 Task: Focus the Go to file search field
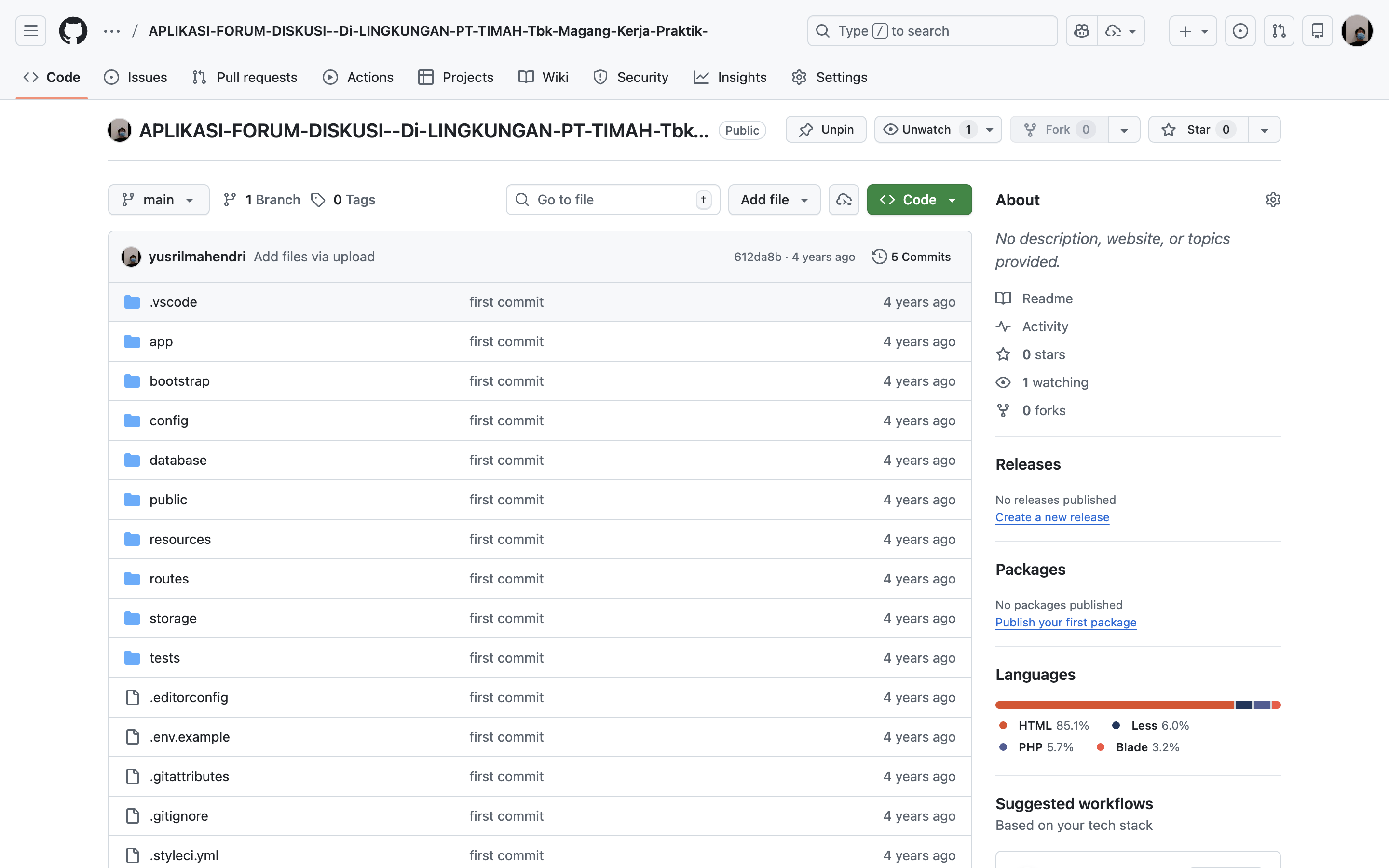tap(612, 200)
